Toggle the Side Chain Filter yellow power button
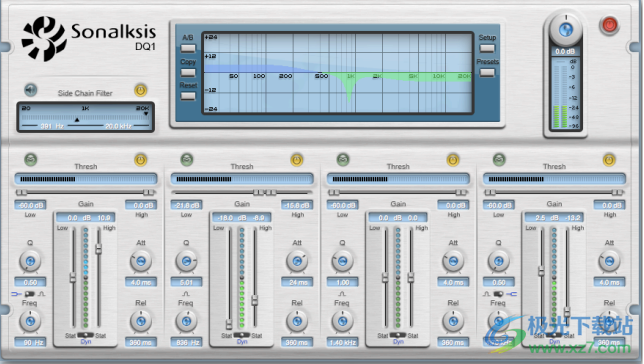Image resolution: width=644 pixels, height=364 pixels. point(140,90)
